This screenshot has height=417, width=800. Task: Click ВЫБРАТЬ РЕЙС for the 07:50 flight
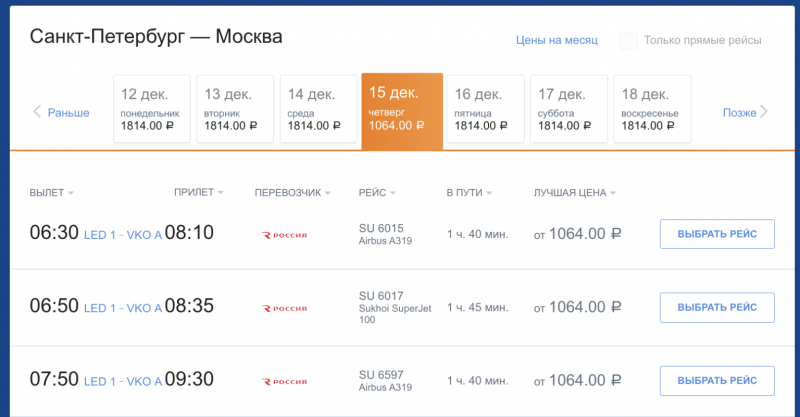pyautogui.click(x=717, y=381)
